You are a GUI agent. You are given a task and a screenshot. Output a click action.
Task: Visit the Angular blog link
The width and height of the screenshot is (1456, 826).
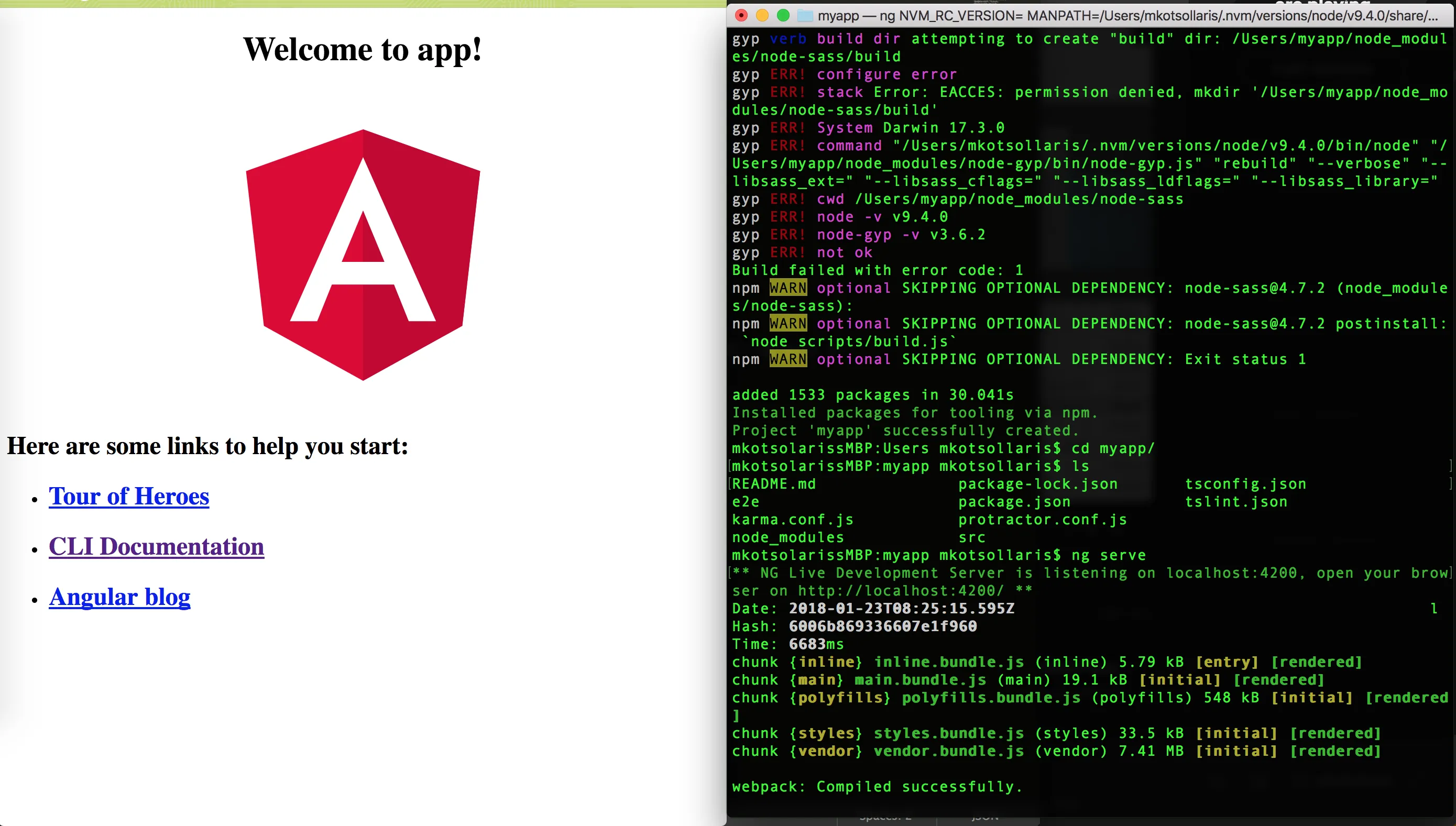click(120, 597)
